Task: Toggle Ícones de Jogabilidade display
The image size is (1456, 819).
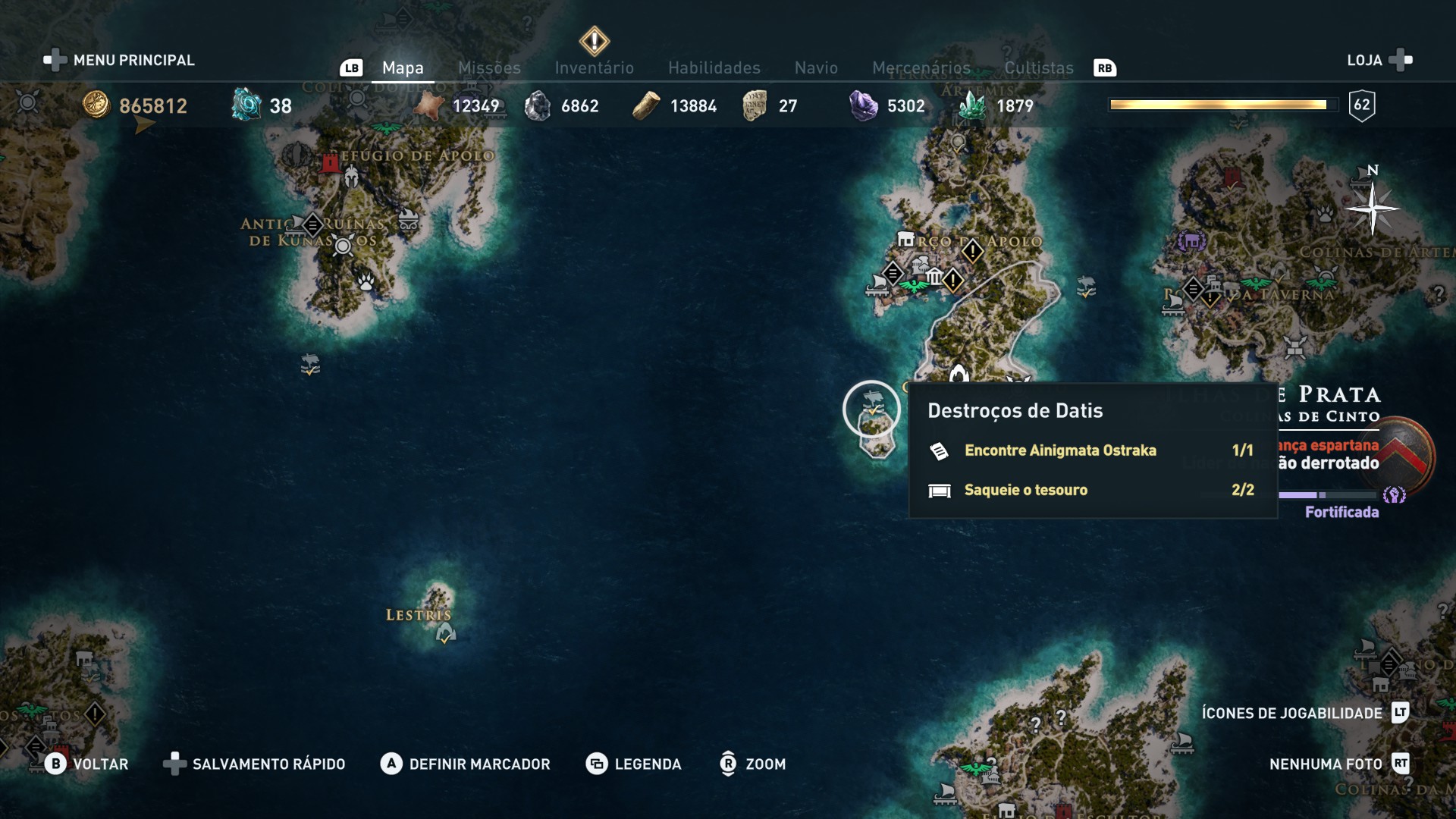Action: coord(1305,713)
